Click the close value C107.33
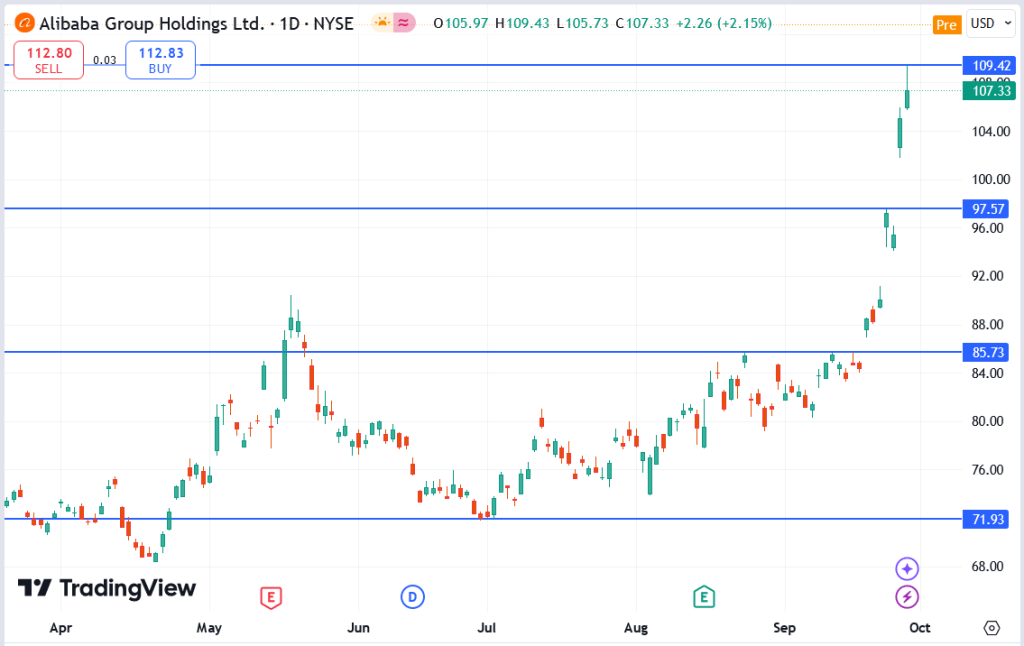This screenshot has height=646, width=1024. tap(643, 24)
